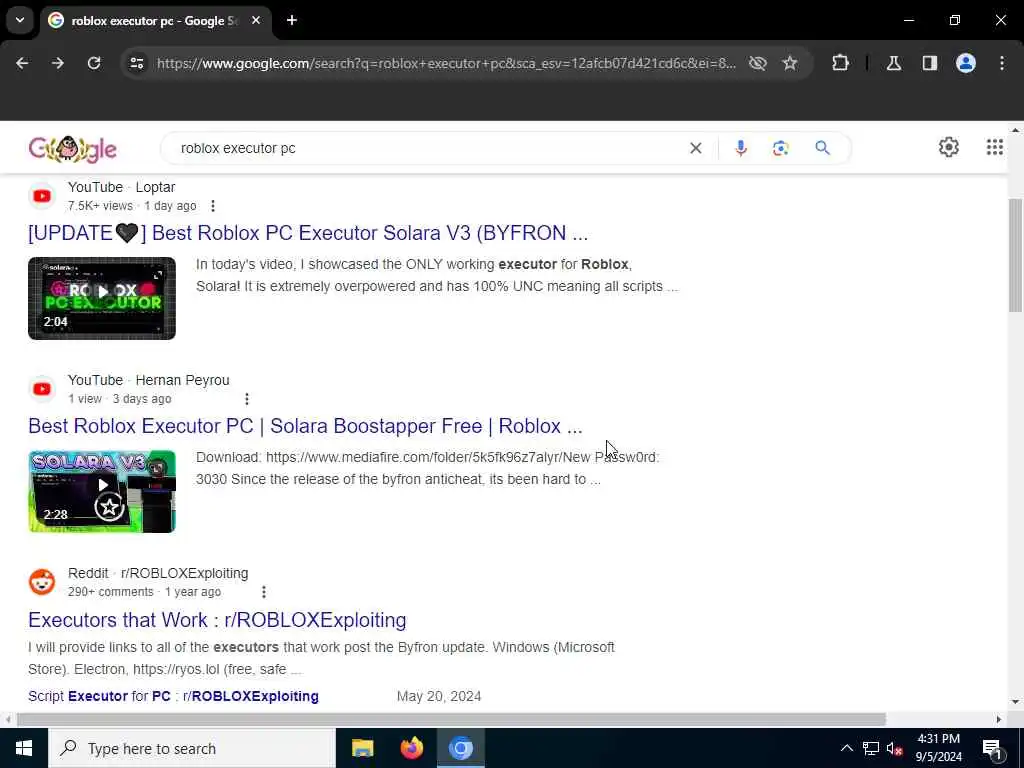Image resolution: width=1024 pixels, height=768 pixels.
Task: Open site information icon in address bar
Action: [136, 63]
